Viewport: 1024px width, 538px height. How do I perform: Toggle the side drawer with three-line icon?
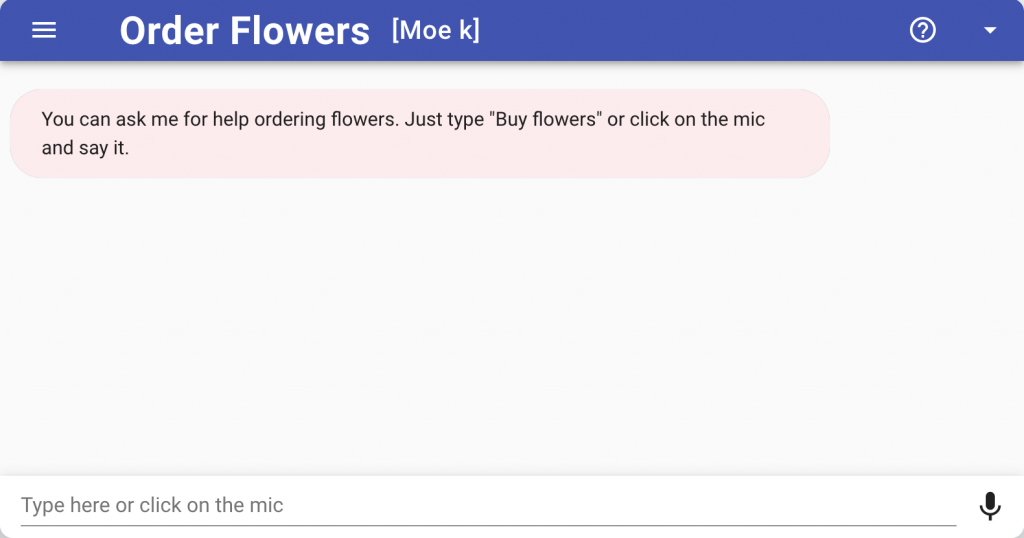[x=44, y=30]
